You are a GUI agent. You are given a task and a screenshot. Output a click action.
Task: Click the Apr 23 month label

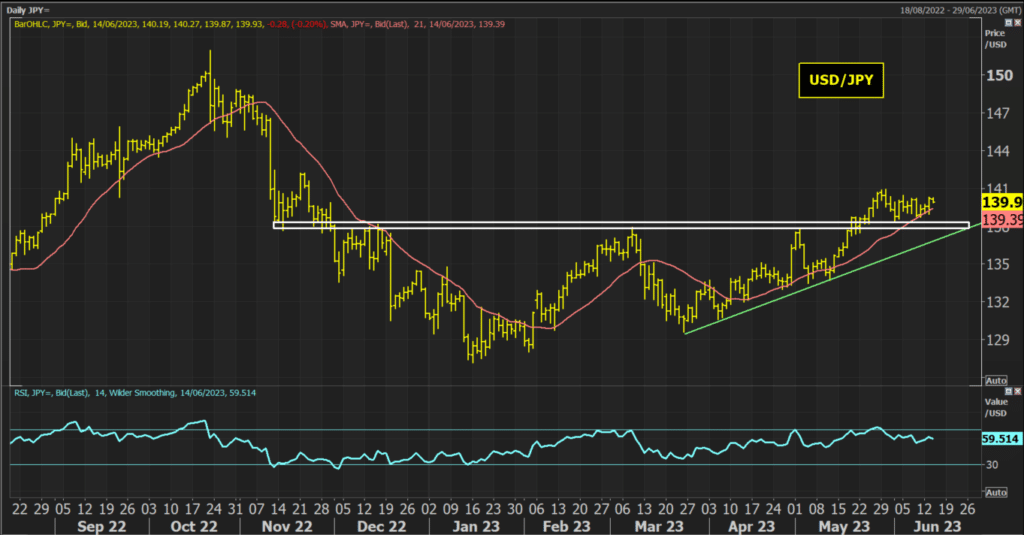(x=752, y=527)
